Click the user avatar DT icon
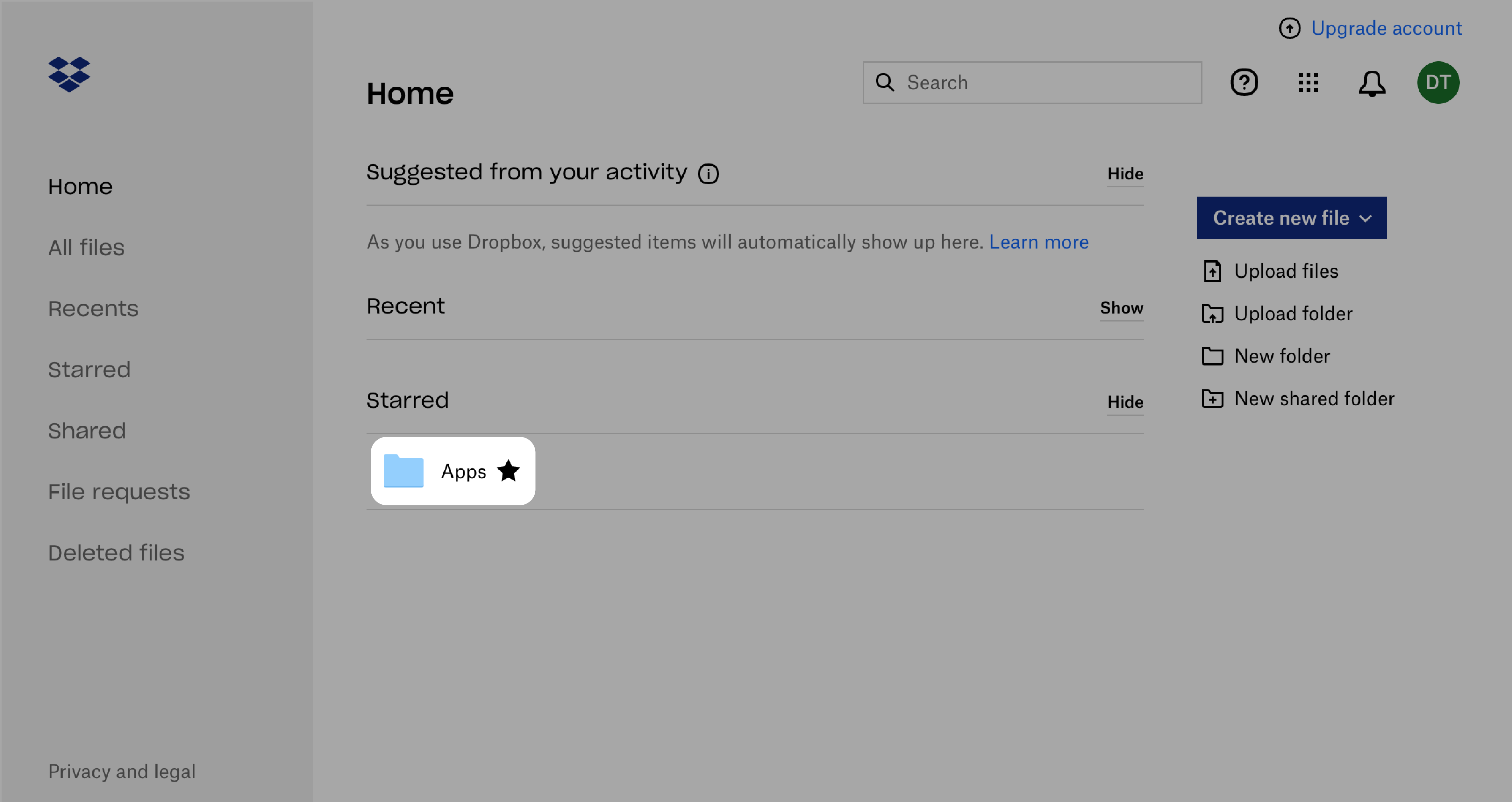The image size is (1512, 802). coord(1440,83)
